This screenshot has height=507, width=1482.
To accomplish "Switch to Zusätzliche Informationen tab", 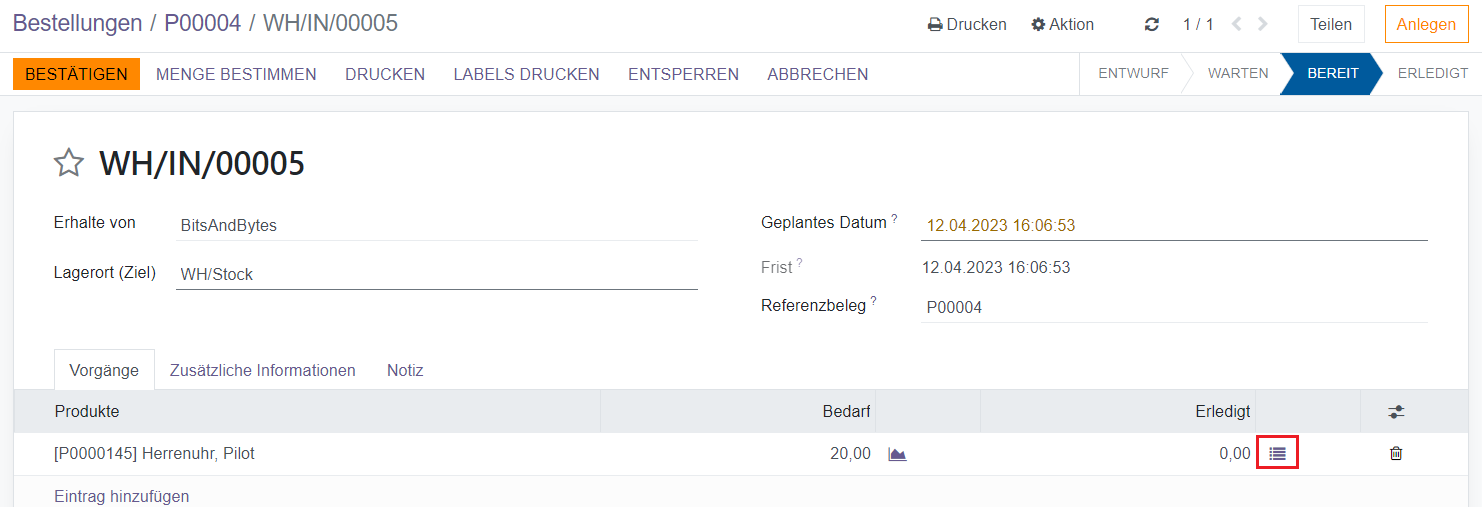I will [262, 370].
